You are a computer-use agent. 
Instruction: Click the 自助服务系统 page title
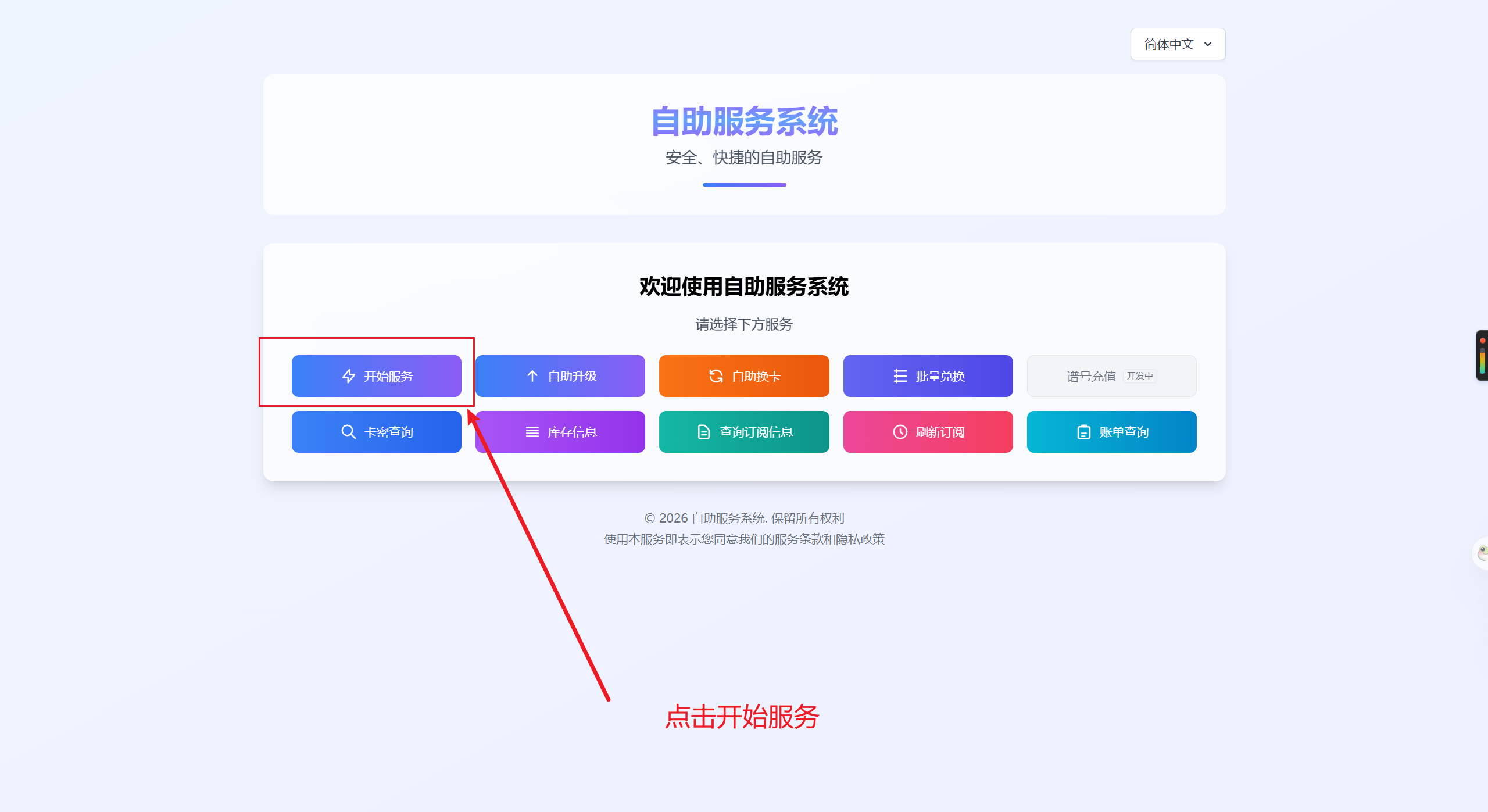745,121
